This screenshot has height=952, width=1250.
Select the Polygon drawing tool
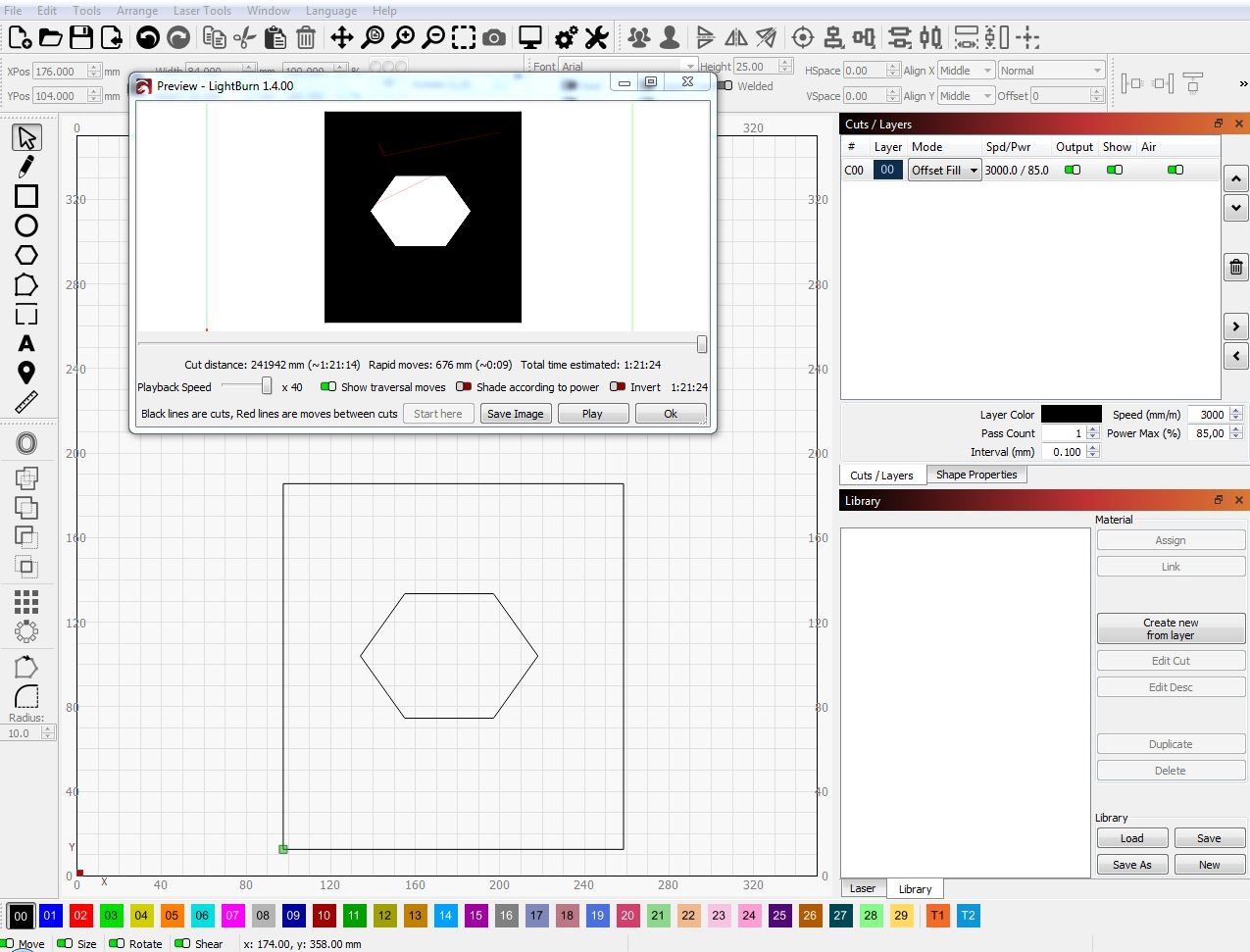pos(26,255)
